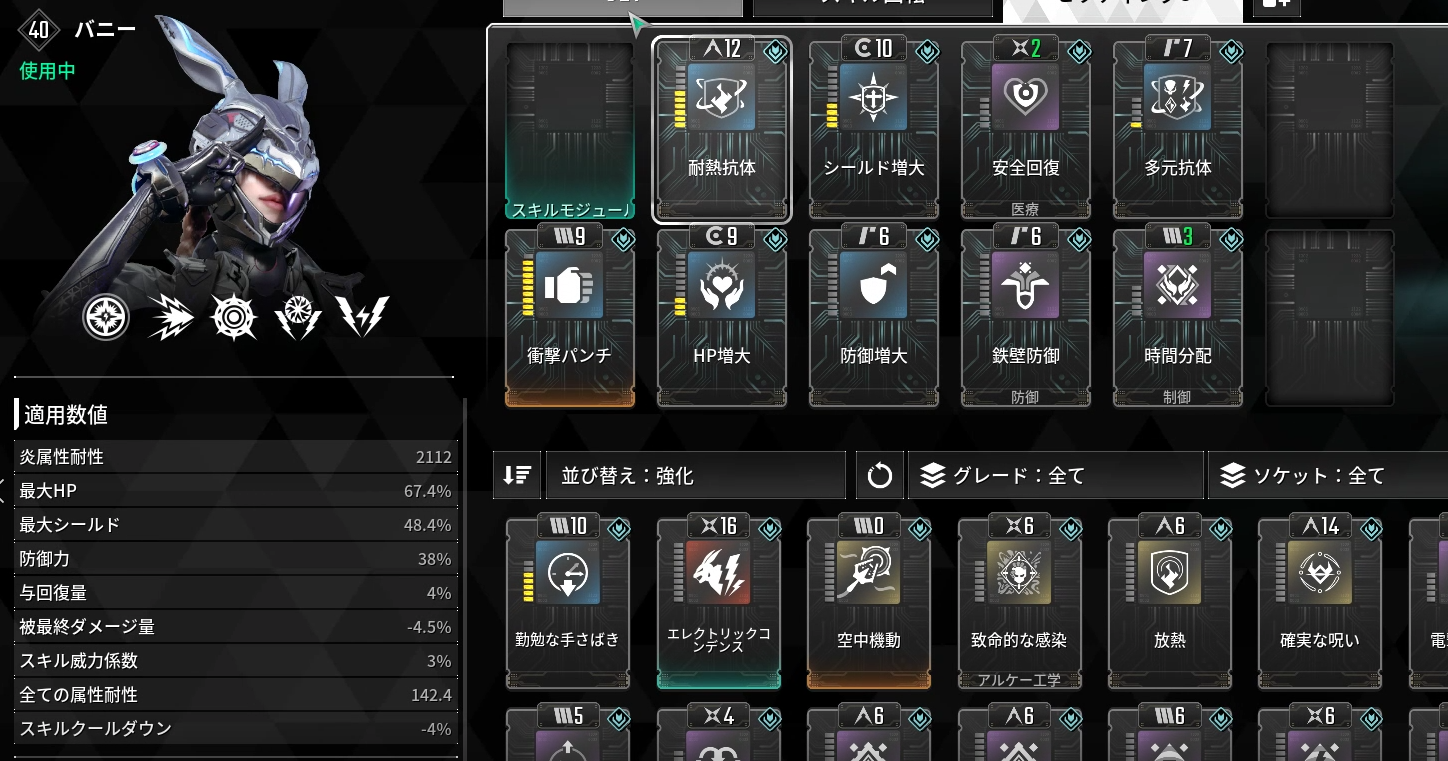Click sort order toggle icon beside 並び替え
This screenshot has height=761, width=1448.
[x=517, y=476]
